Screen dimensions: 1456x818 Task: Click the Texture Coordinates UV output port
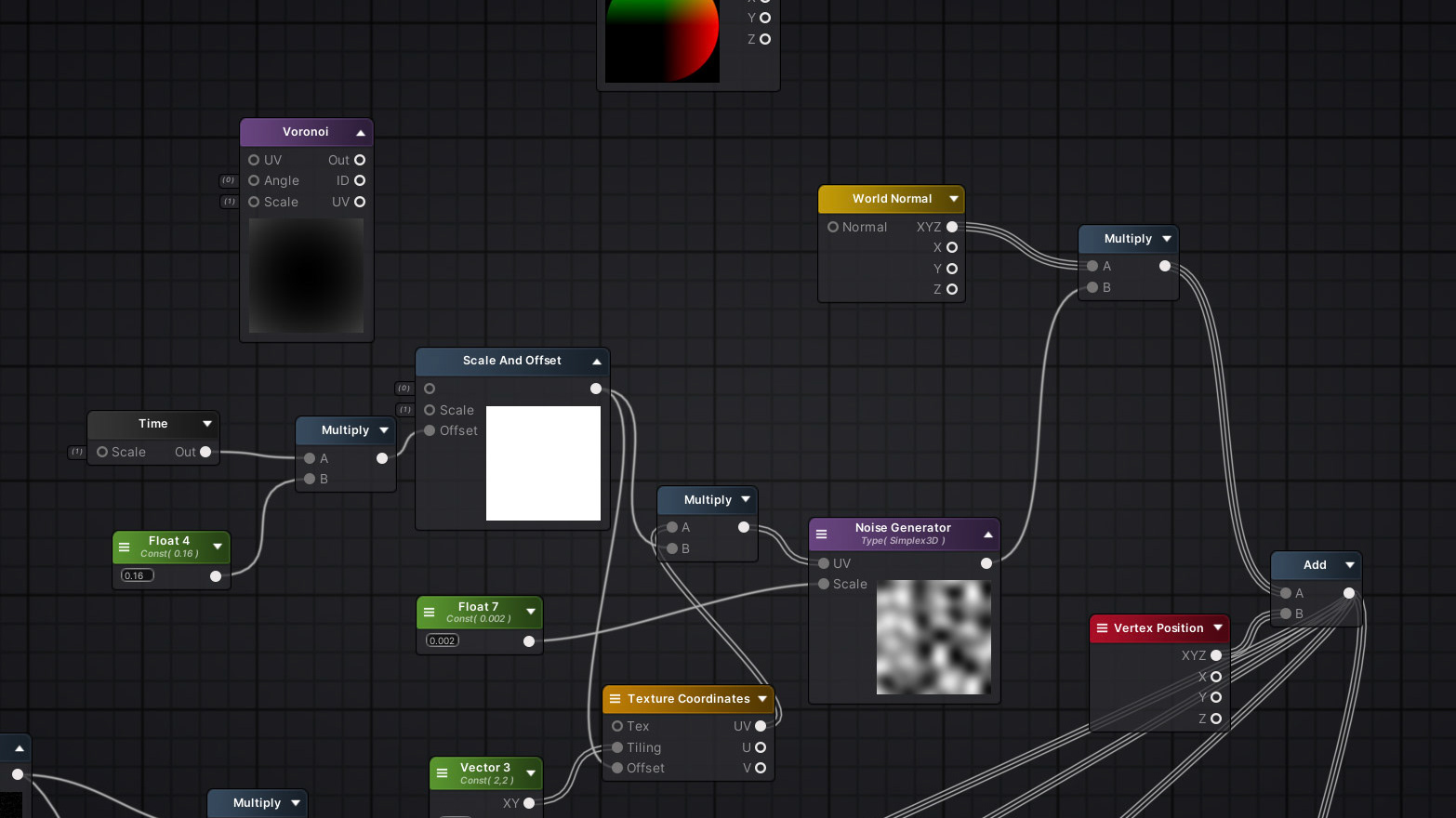click(x=761, y=726)
